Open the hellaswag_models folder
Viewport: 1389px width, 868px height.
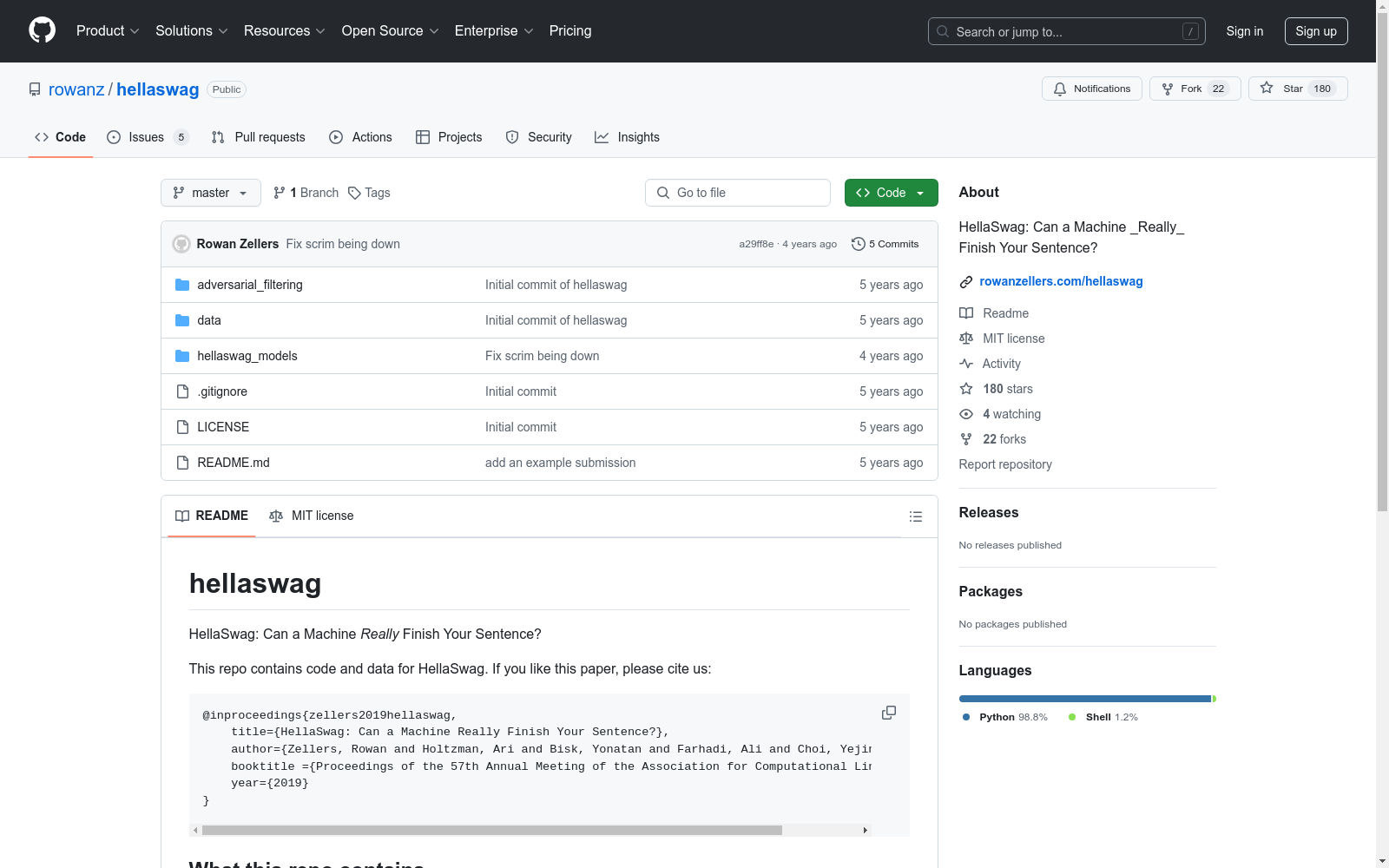point(247,356)
